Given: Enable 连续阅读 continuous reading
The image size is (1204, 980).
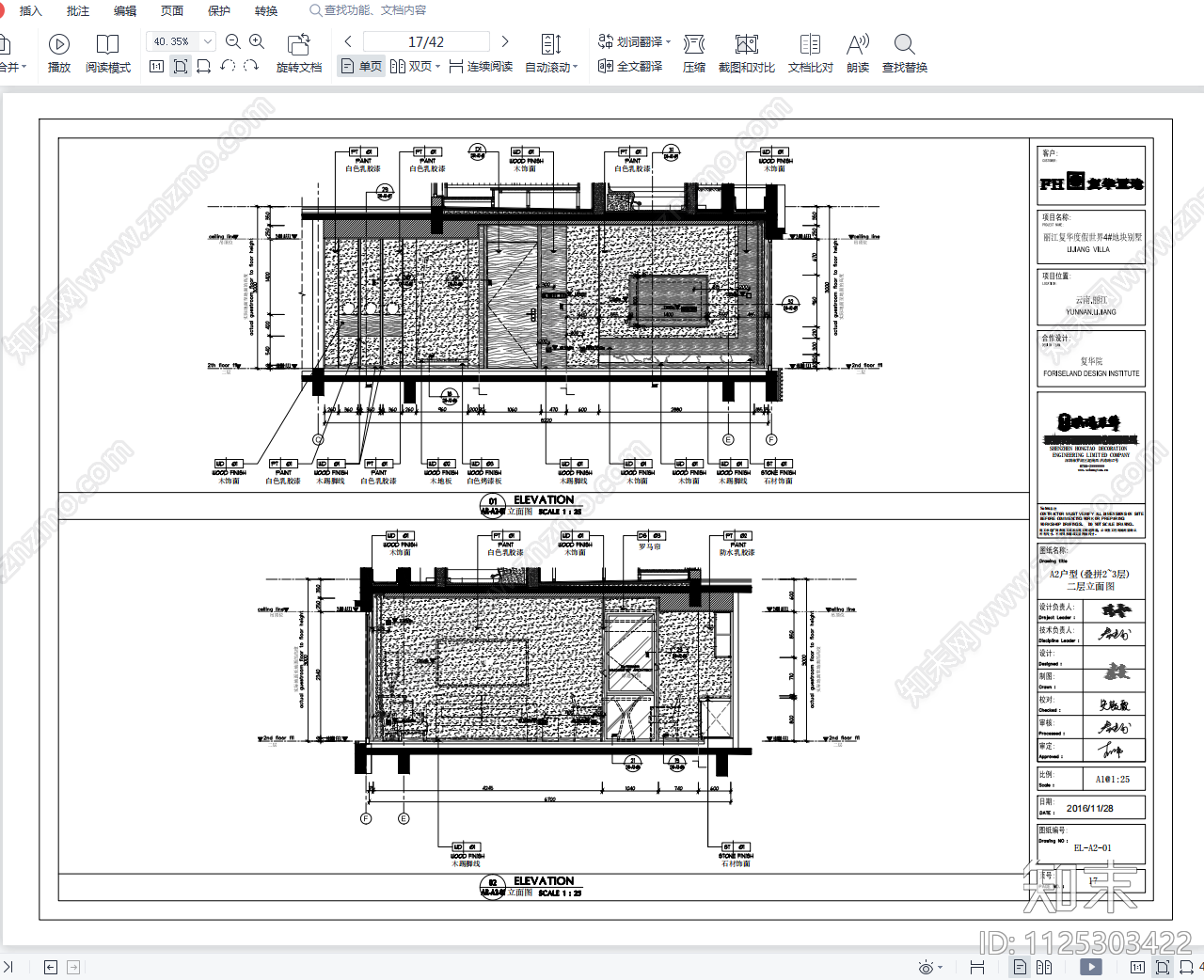Looking at the screenshot, I should pos(481,67).
